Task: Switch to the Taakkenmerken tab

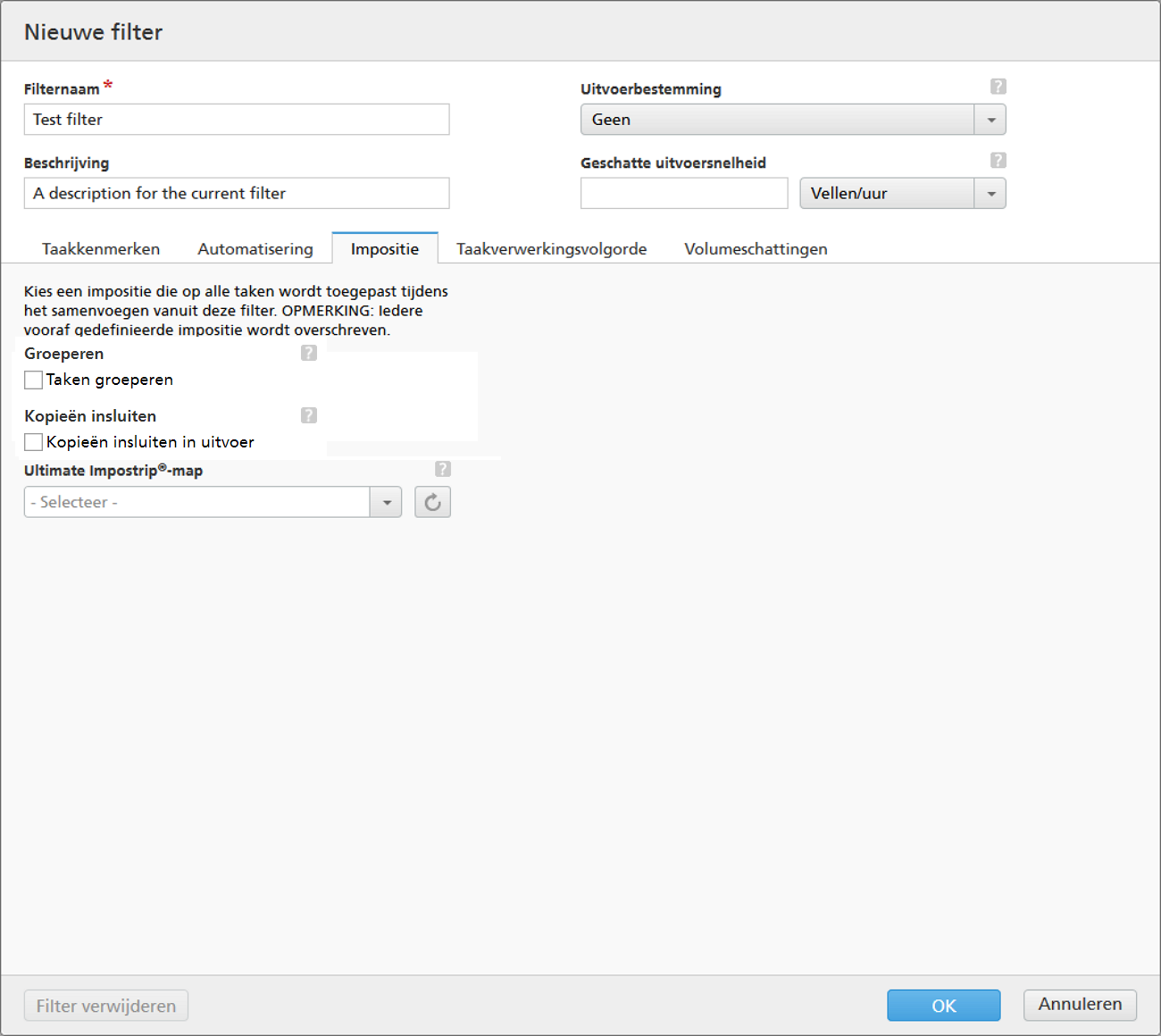Action: click(x=101, y=249)
